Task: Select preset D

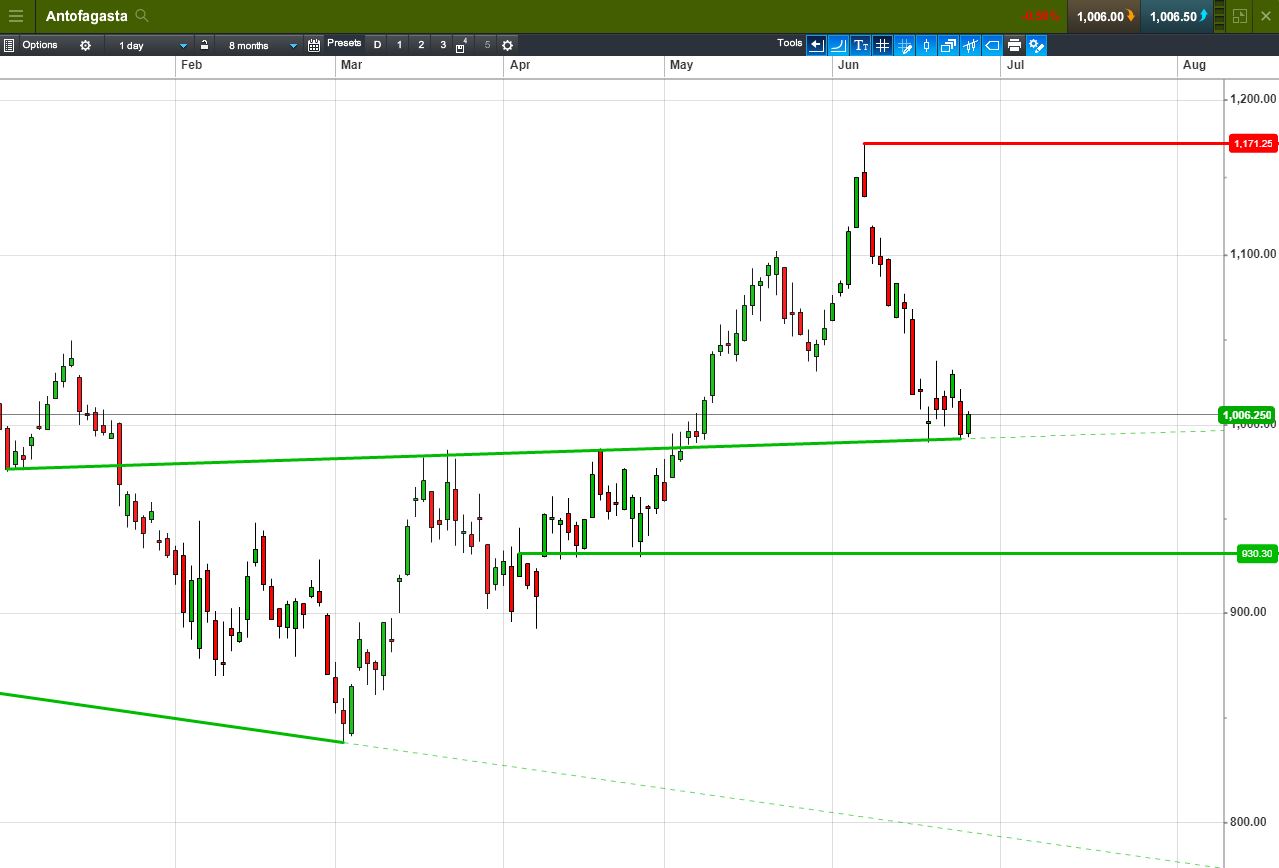Action: 377,45
